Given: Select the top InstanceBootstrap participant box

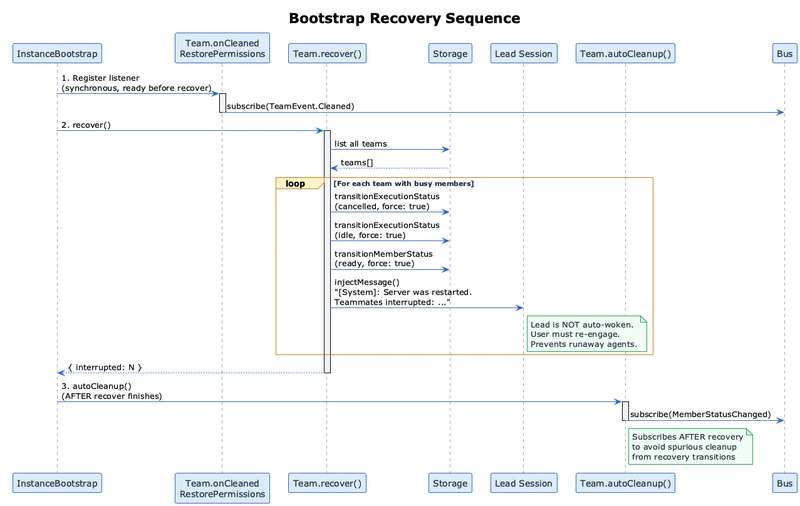Looking at the screenshot, I should [57, 53].
